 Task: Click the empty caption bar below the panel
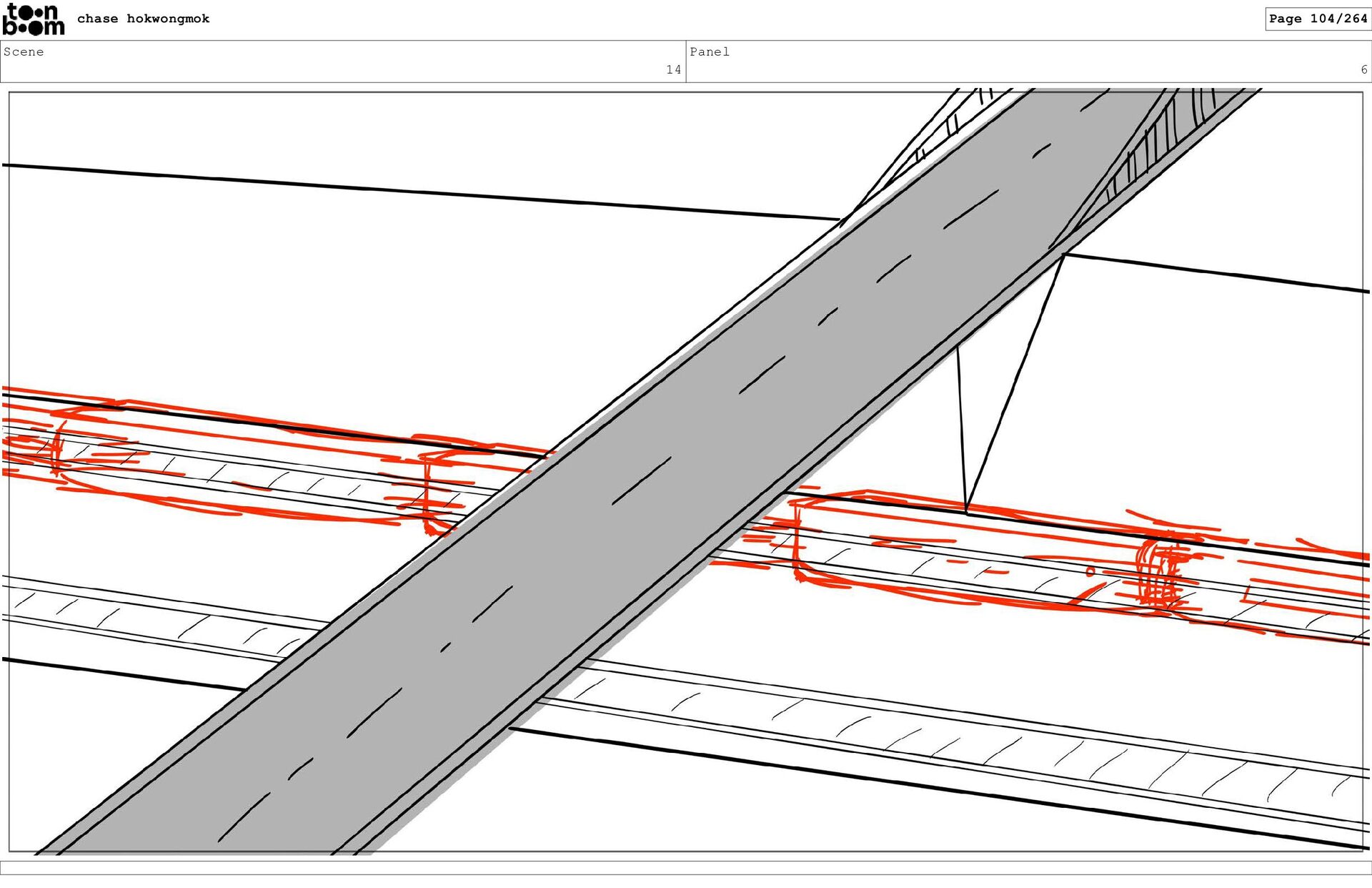tap(686, 867)
